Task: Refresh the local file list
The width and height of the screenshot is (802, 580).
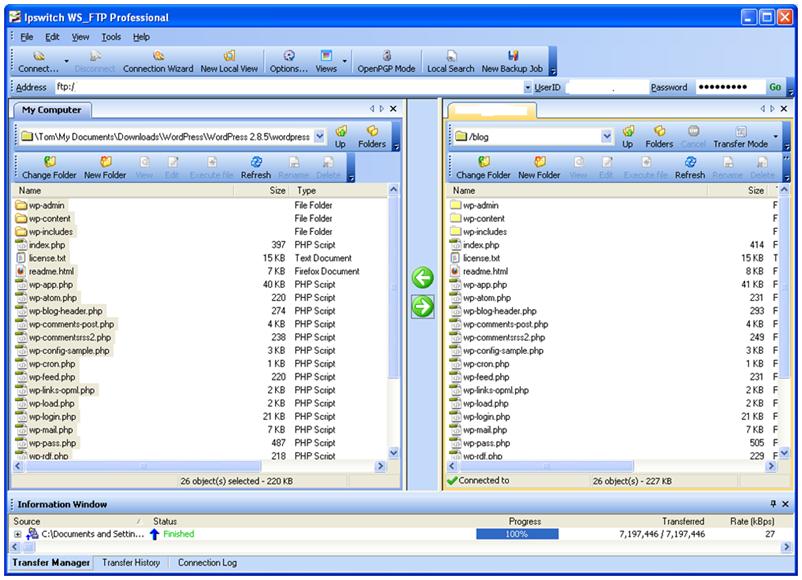Action: click(x=256, y=168)
